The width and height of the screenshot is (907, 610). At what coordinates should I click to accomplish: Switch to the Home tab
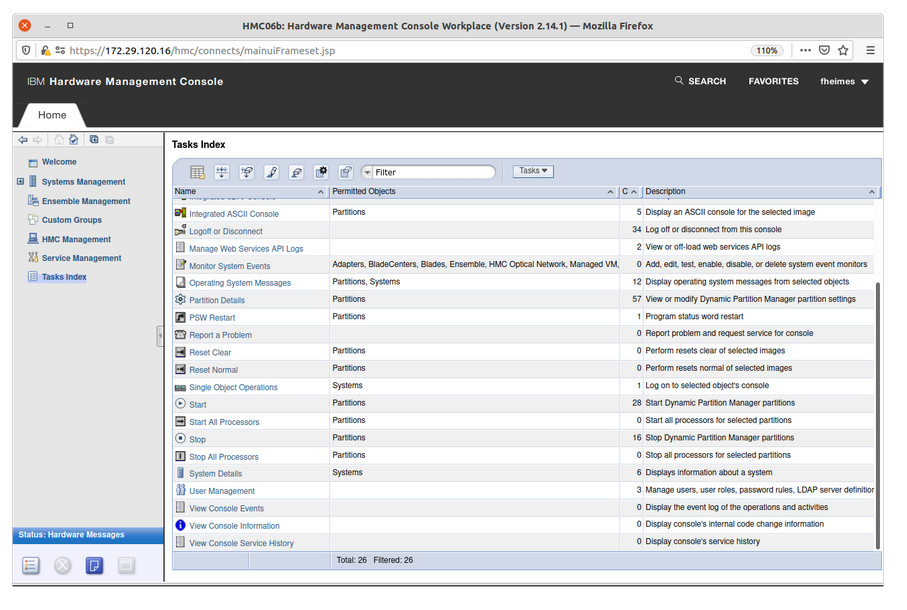coord(52,115)
